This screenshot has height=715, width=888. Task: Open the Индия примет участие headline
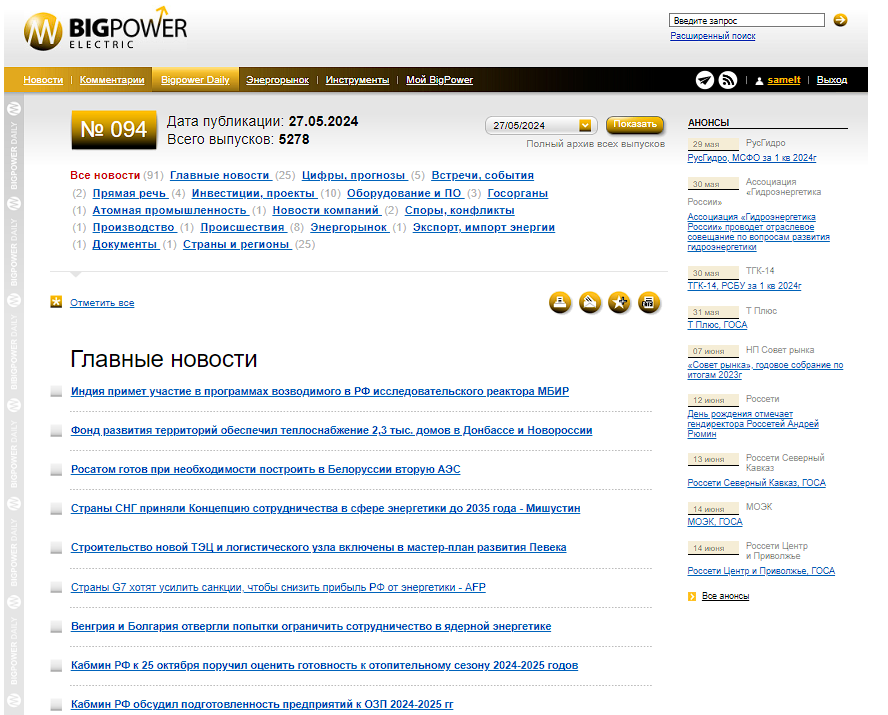coord(320,391)
